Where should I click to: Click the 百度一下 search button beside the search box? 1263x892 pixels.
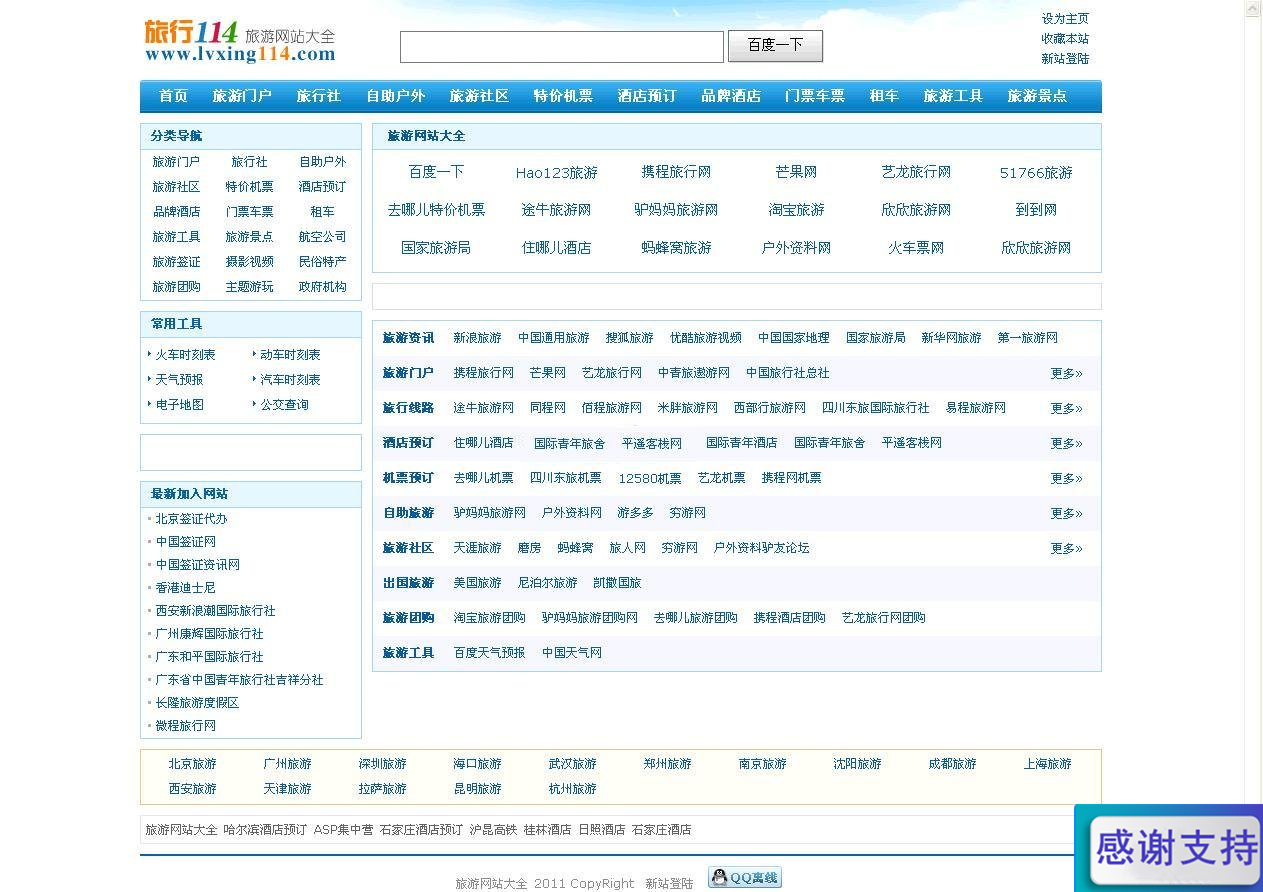click(x=775, y=46)
